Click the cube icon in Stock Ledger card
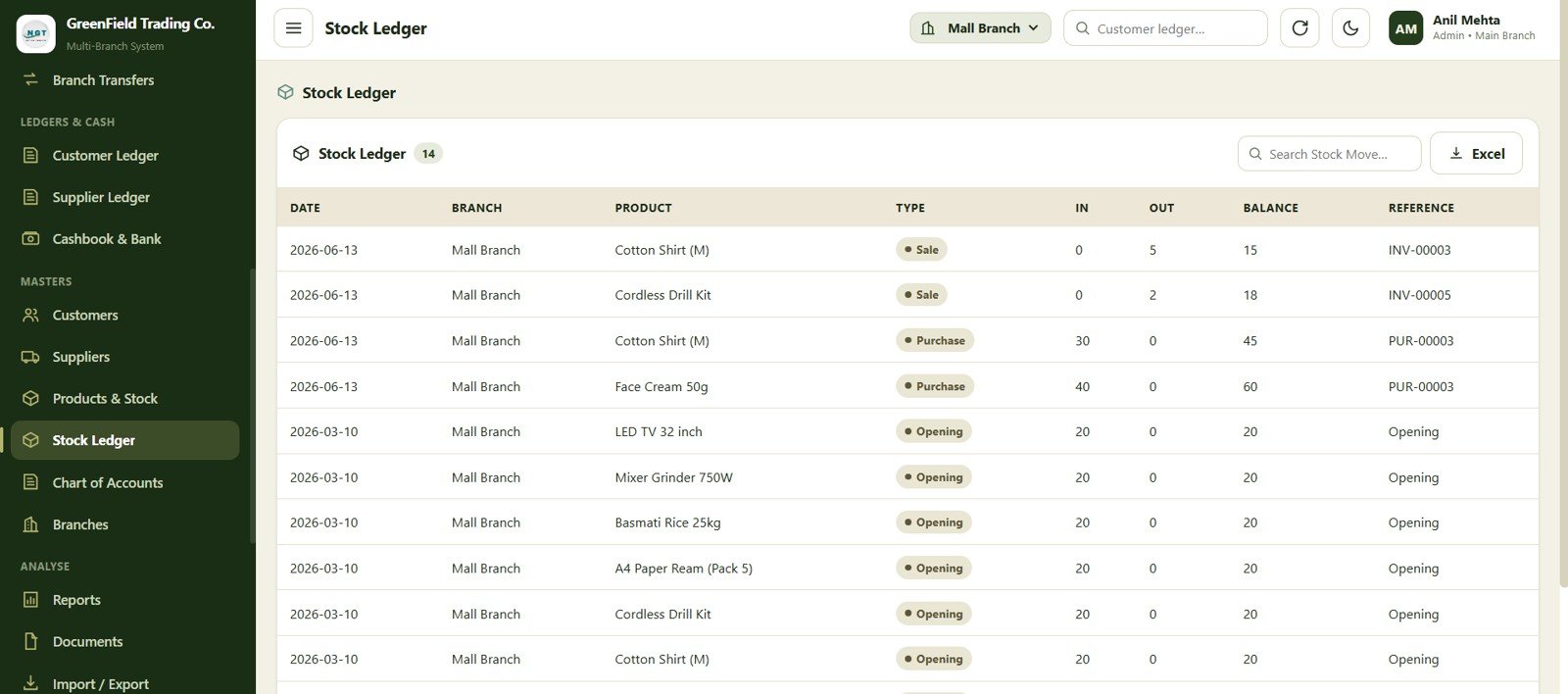 point(301,154)
